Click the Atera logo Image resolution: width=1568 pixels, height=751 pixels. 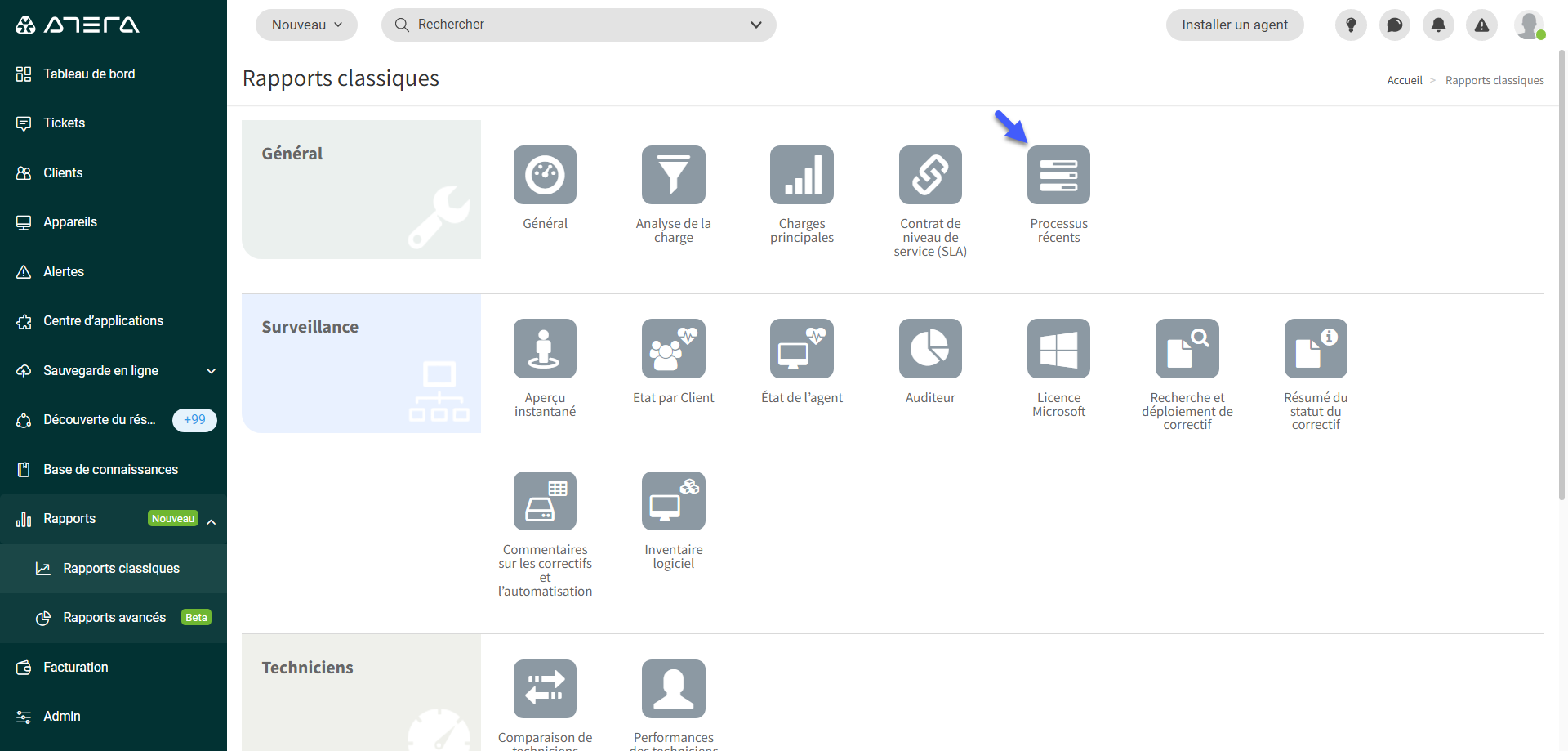(x=78, y=25)
